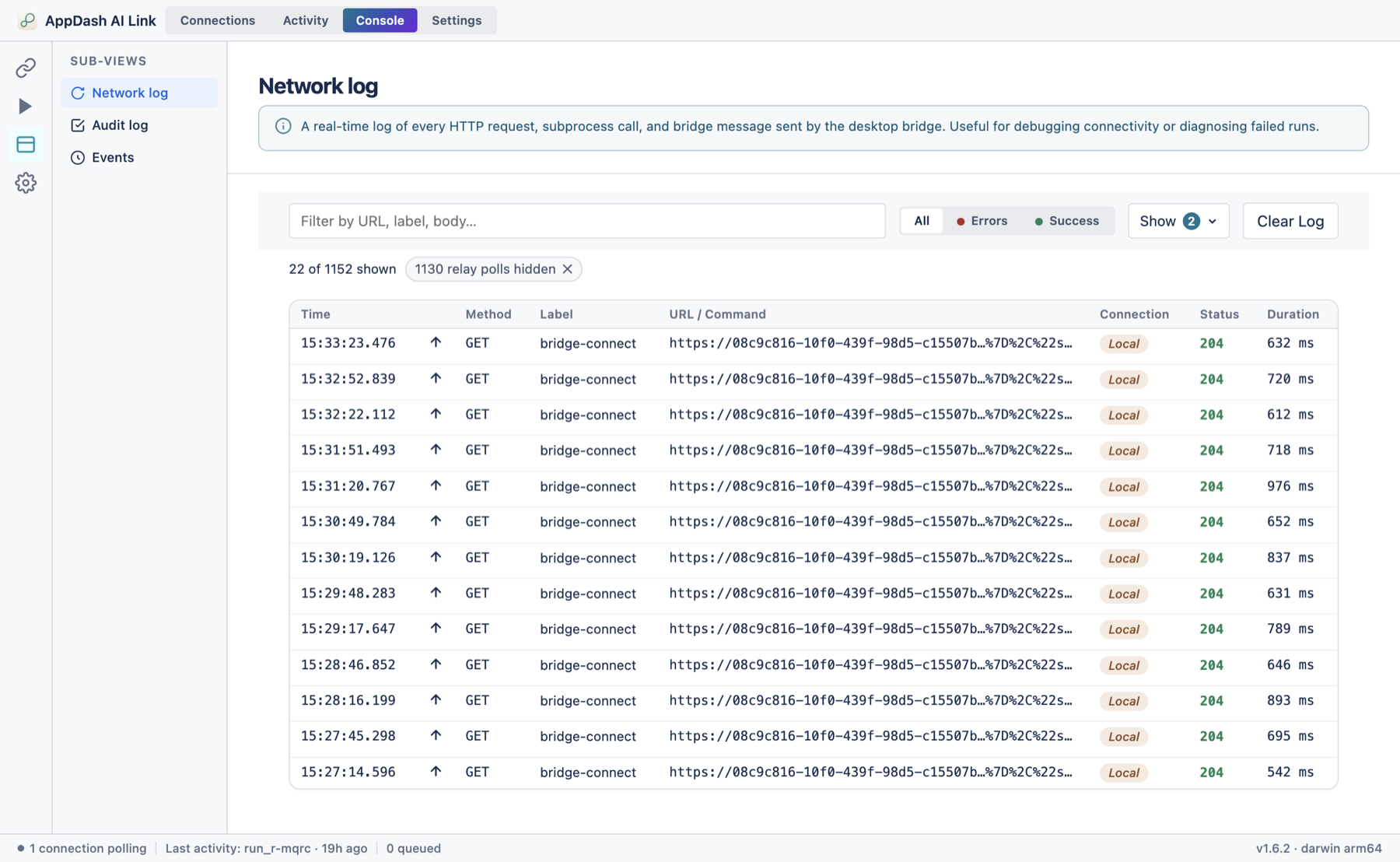The height and width of the screenshot is (862, 1400).
Task: Click the up-arrow icon for 15:30:49.784 row
Action: 436,521
